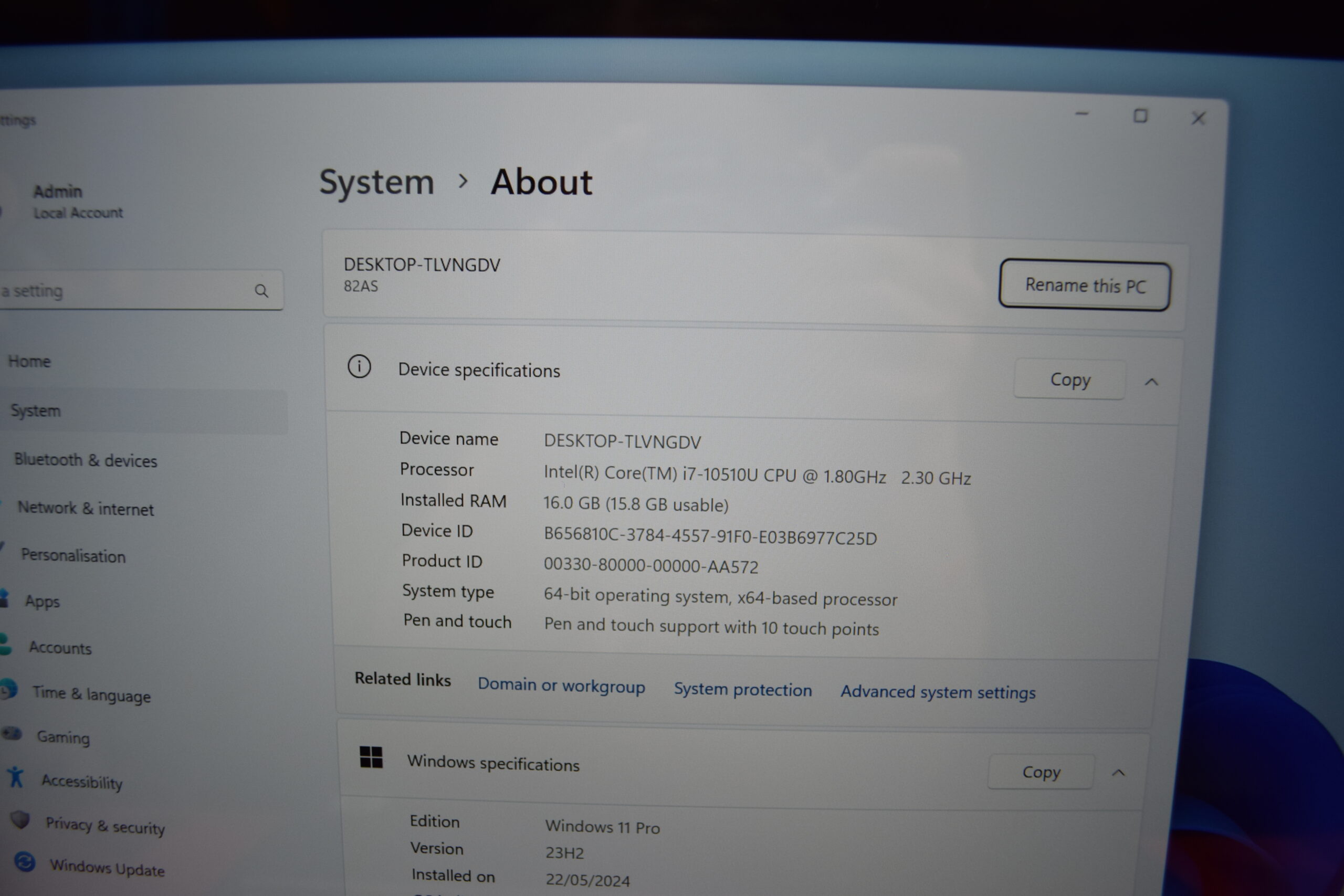
Task: Click the Product ID value 00330-80000-00000-AA572
Action: click(x=651, y=565)
